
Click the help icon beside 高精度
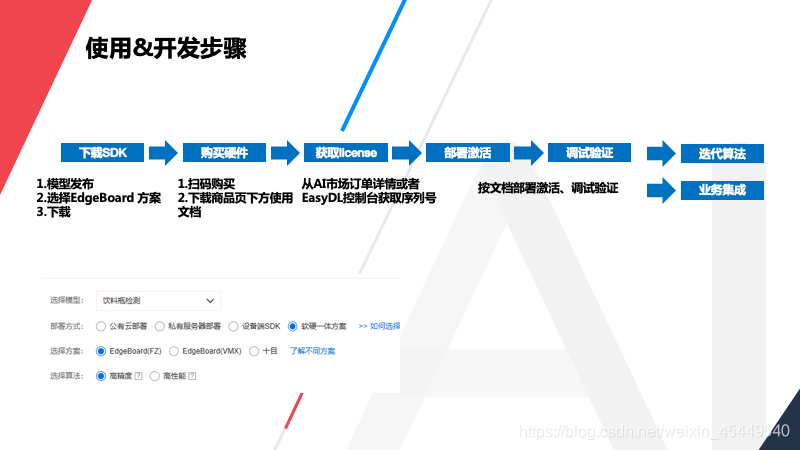(x=138, y=376)
